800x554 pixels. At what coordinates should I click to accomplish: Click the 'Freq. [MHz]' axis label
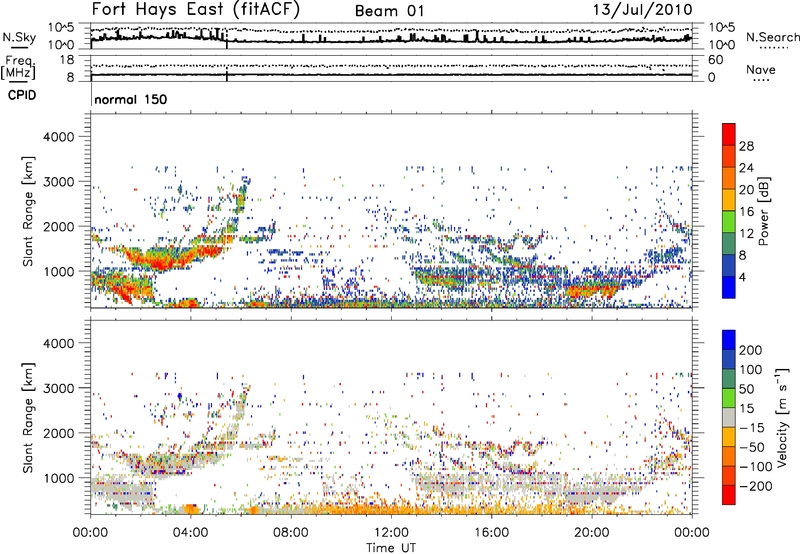18,68
